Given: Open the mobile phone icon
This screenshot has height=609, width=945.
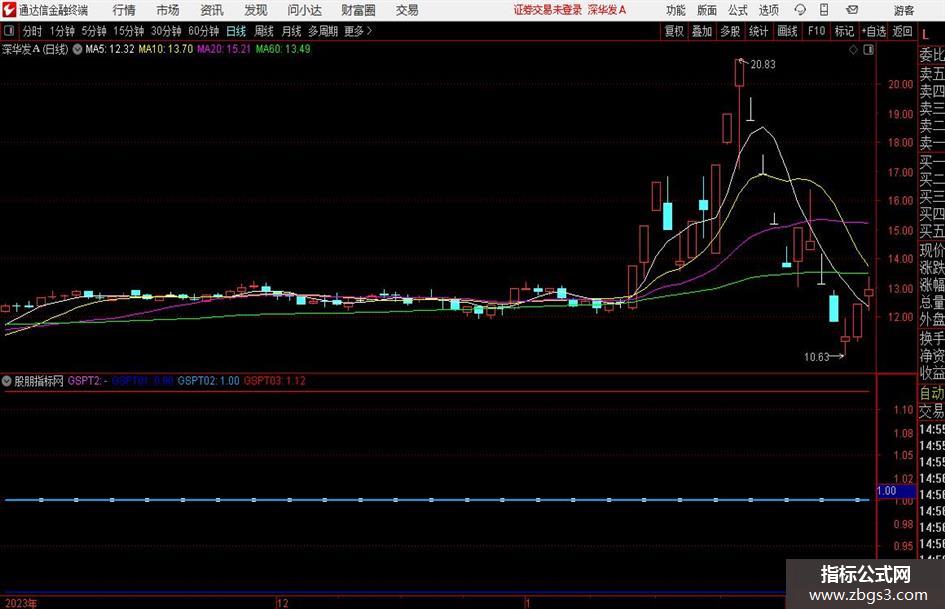Looking at the screenshot, I should pos(824,10).
